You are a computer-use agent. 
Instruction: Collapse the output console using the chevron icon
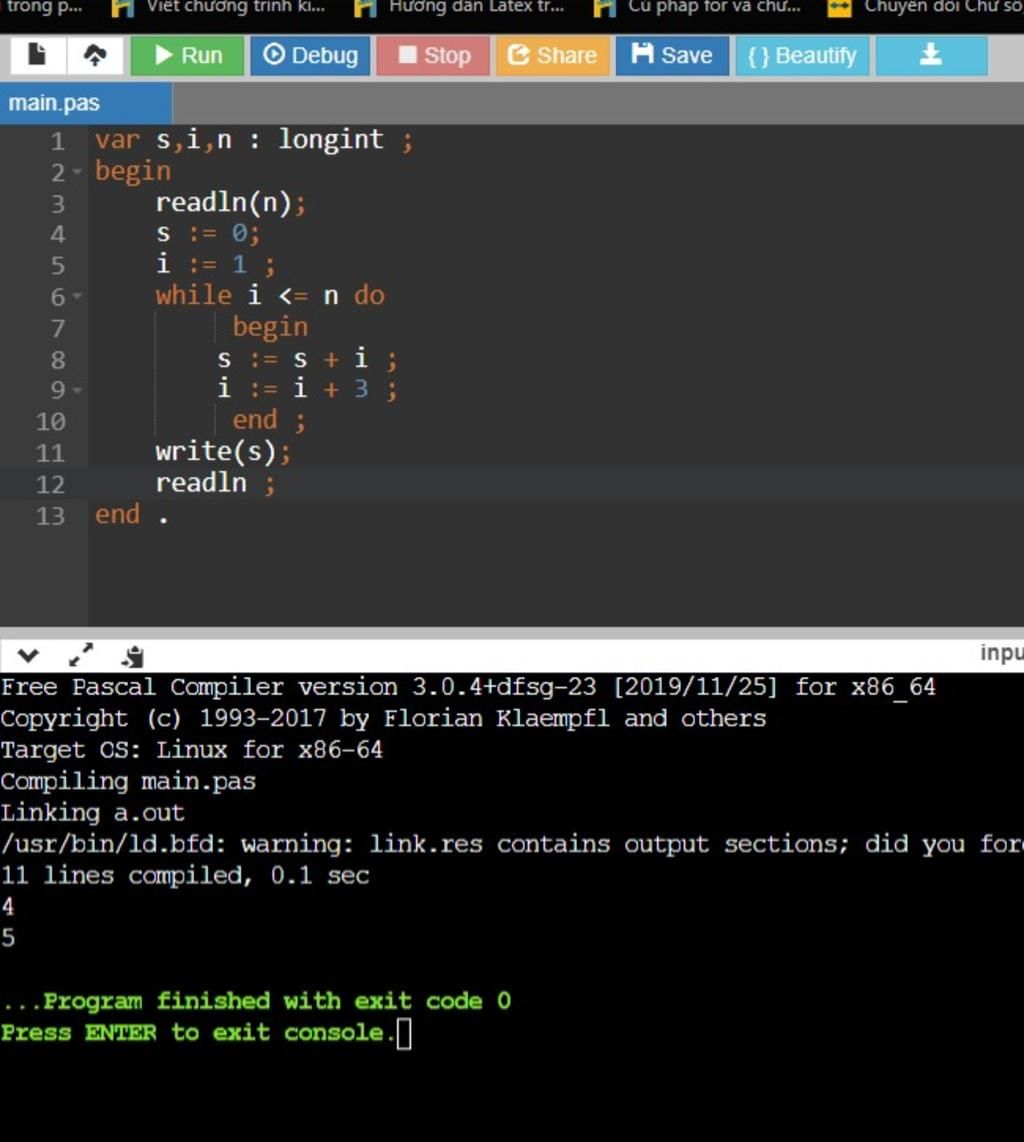(29, 655)
